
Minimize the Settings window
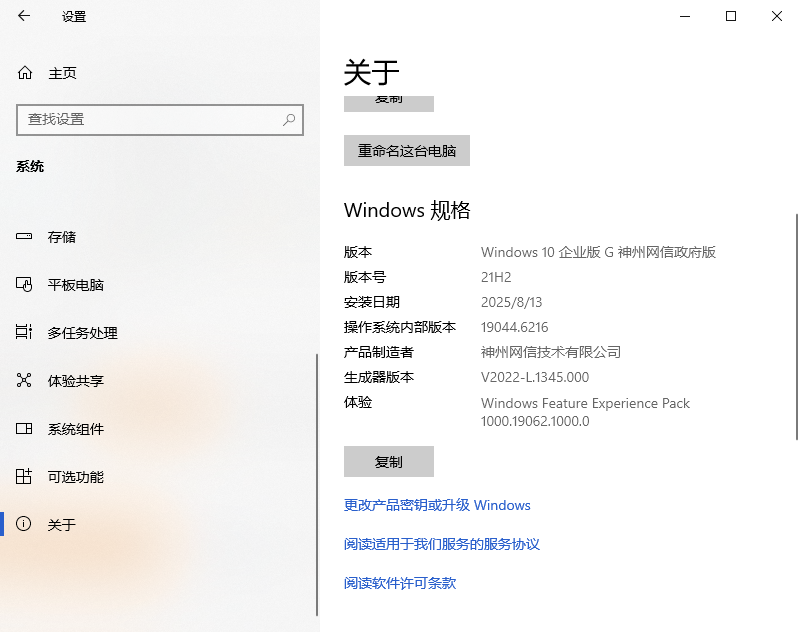coord(685,16)
